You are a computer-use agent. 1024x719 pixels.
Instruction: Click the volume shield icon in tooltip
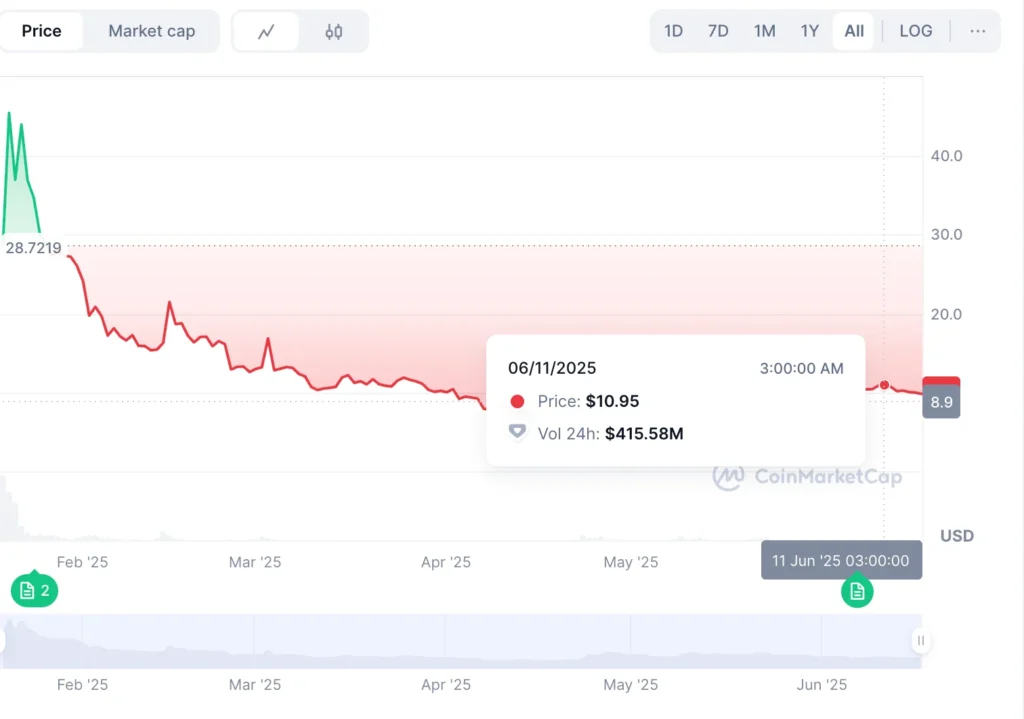click(517, 432)
